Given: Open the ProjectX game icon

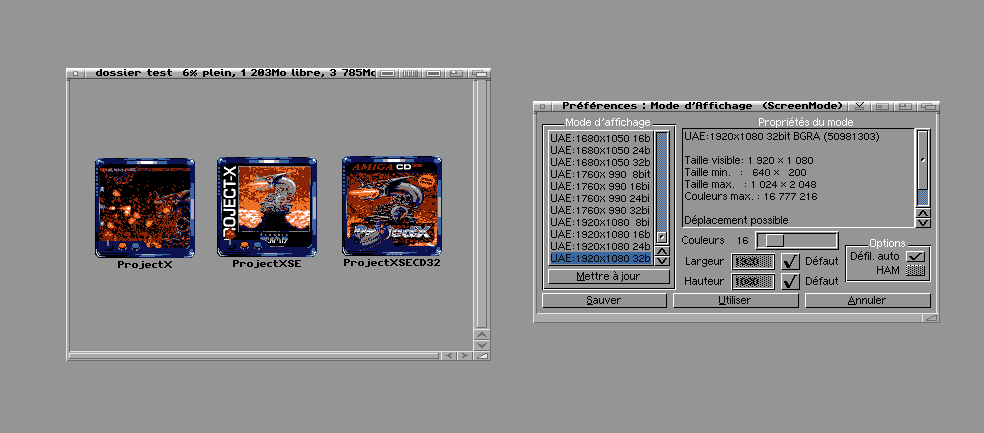Looking at the screenshot, I should pyautogui.click(x=145, y=208).
